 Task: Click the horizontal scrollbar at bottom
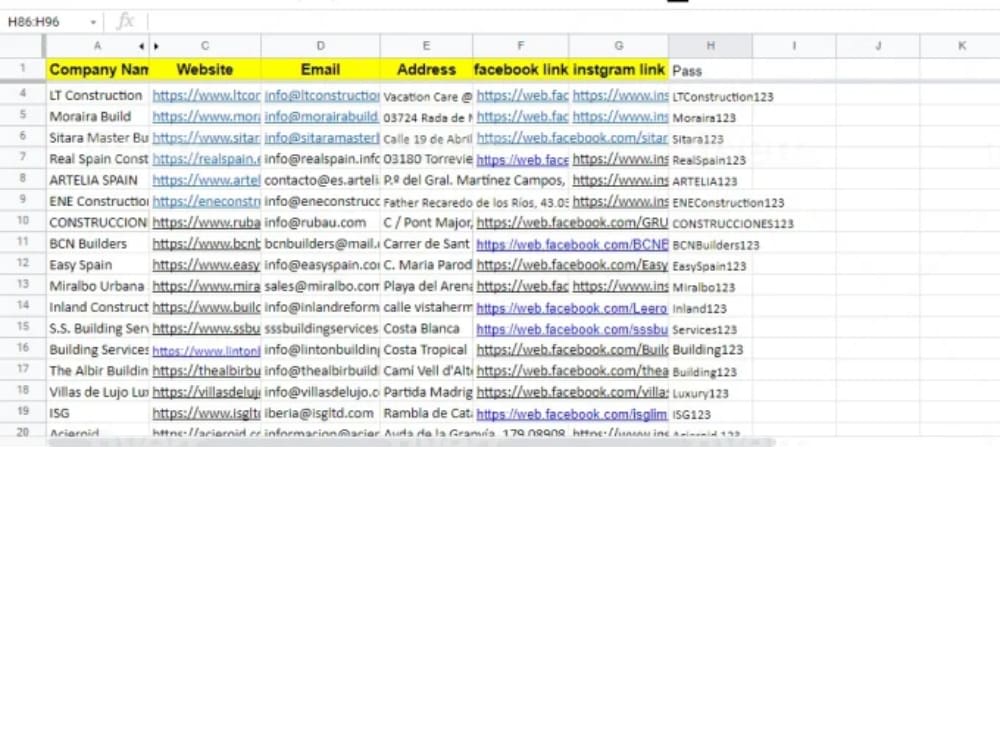click(411, 442)
